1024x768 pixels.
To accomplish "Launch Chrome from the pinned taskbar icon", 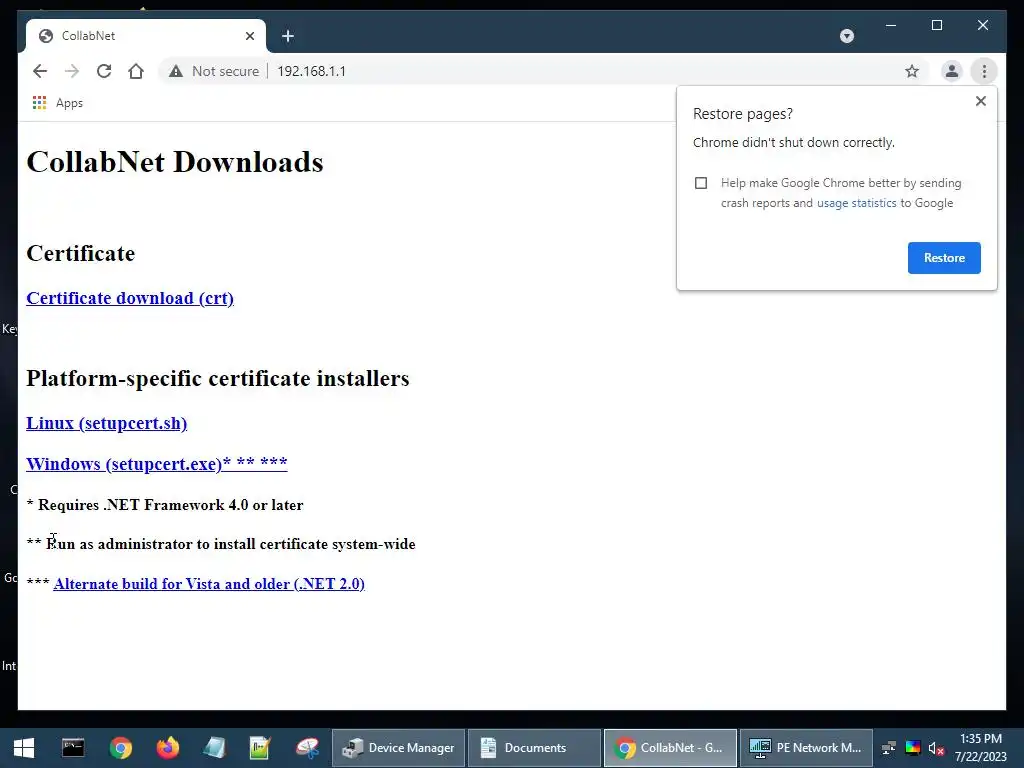I will 120,748.
